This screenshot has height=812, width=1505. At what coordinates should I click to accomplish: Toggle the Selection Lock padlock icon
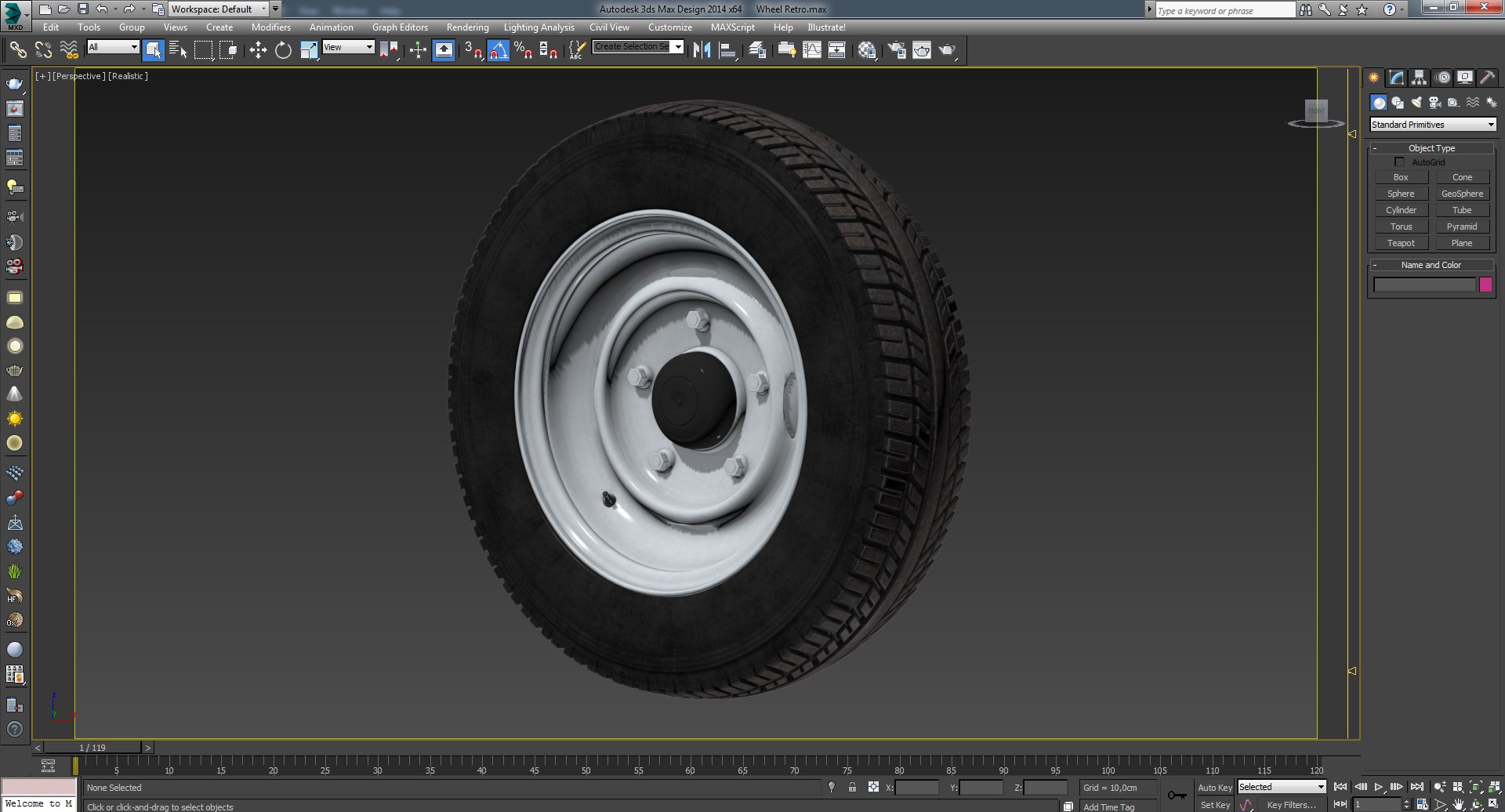click(852, 787)
